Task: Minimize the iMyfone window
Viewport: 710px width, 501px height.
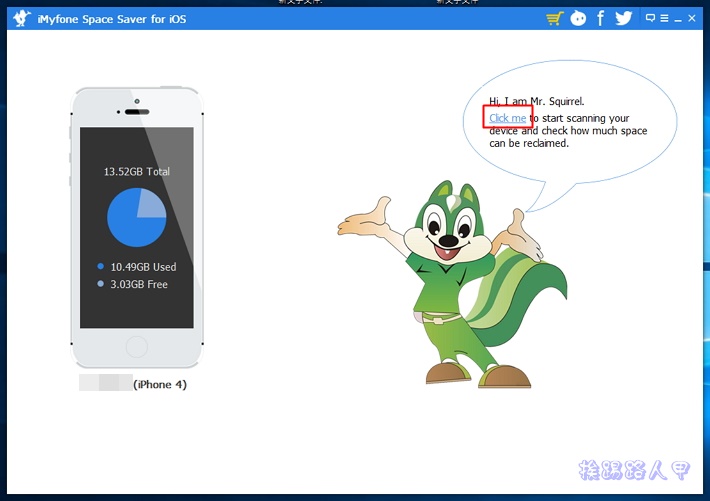Action: 678,20
